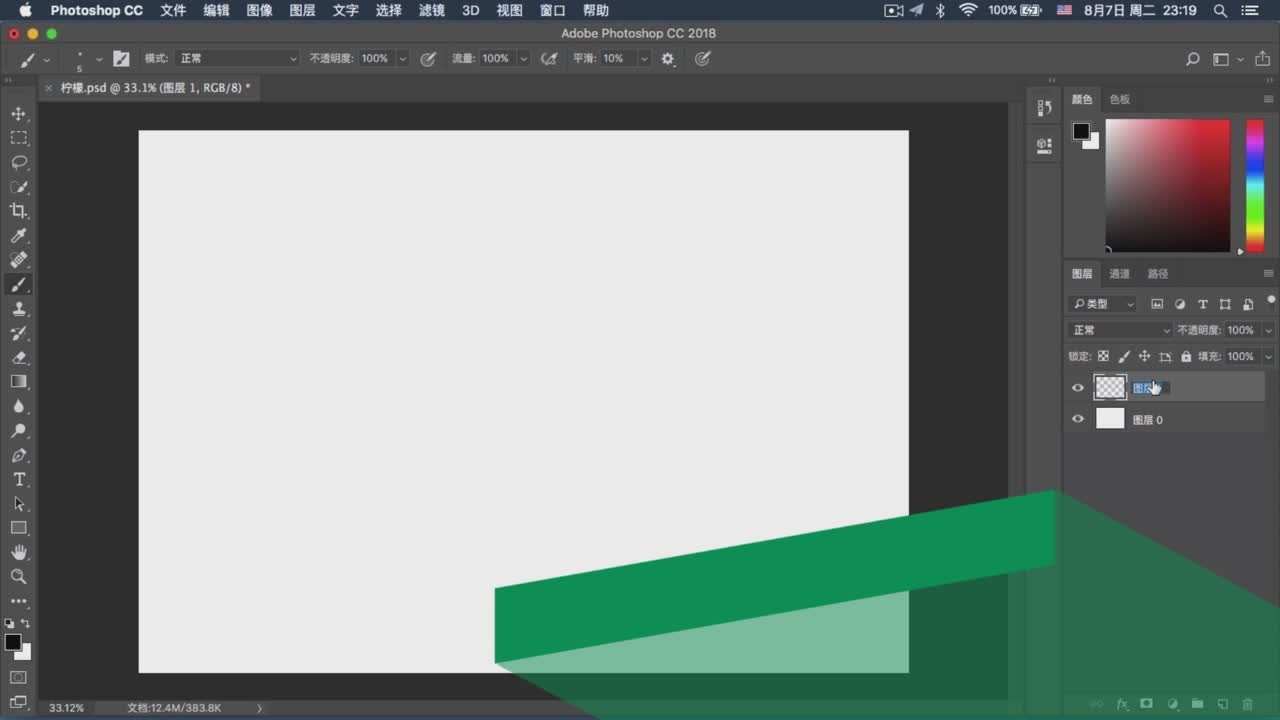This screenshot has width=1280, height=720.
Task: Toggle Quick Mask mode
Action: pyautogui.click(x=19, y=677)
